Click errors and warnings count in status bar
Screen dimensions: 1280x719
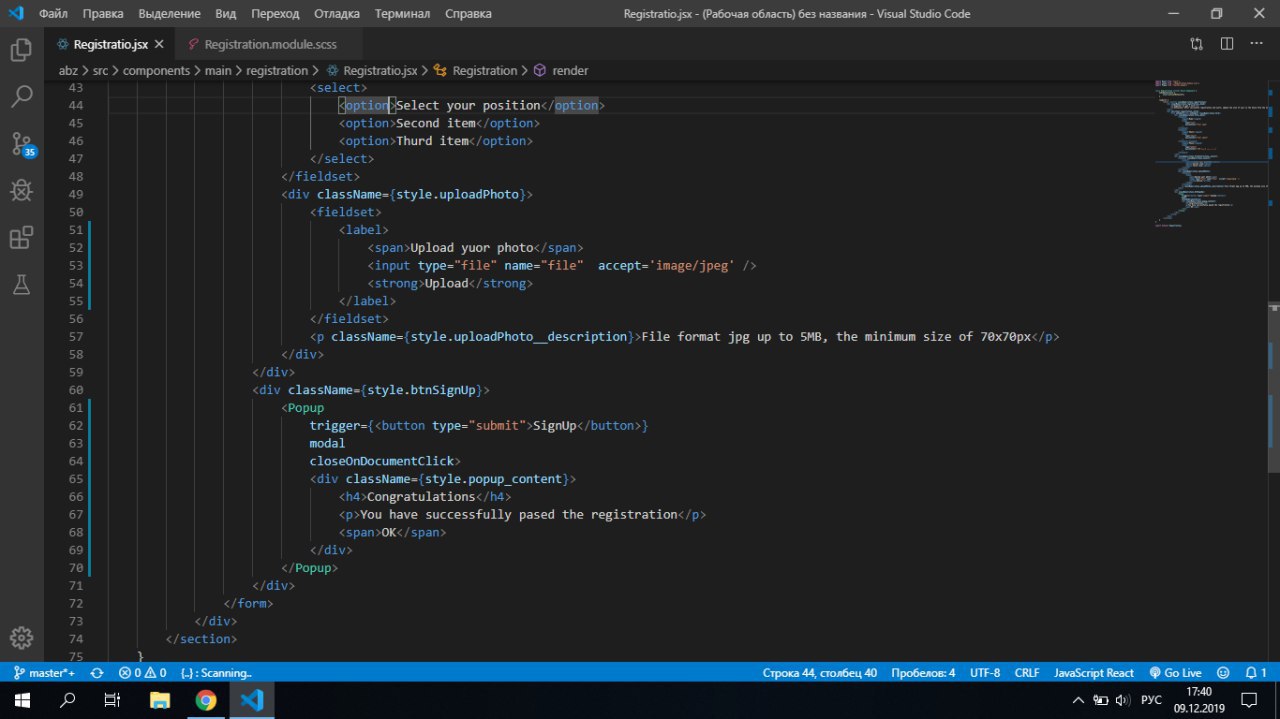pyautogui.click(x=141, y=673)
